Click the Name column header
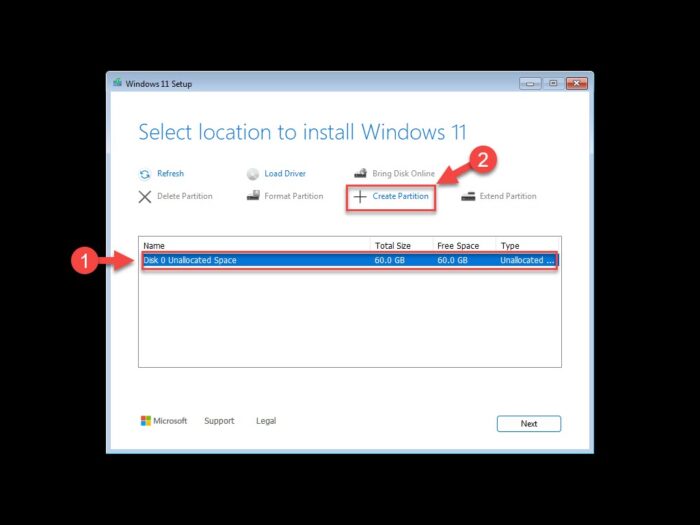Screen dimensions: 700x525 click(x=154, y=246)
